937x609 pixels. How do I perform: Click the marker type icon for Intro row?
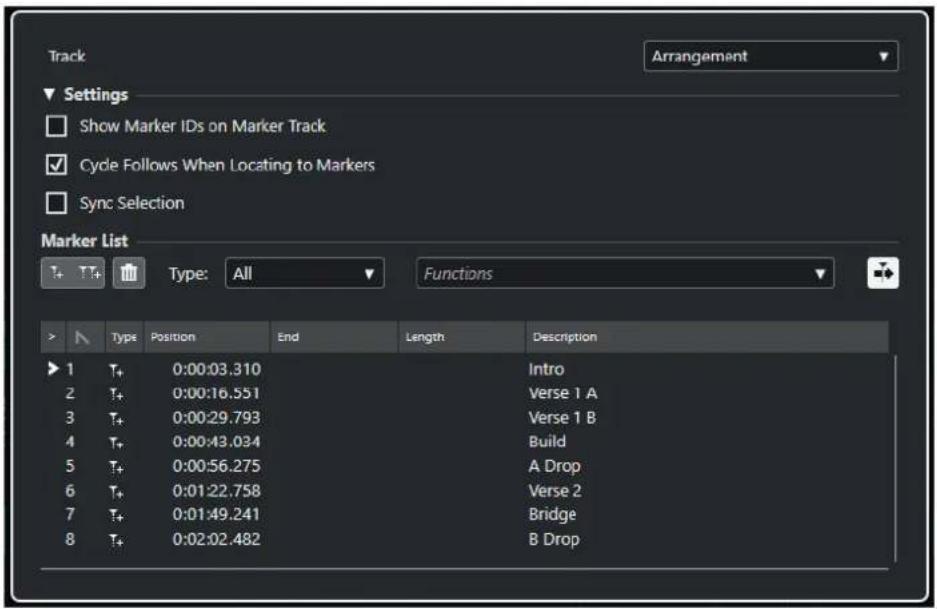tap(116, 371)
